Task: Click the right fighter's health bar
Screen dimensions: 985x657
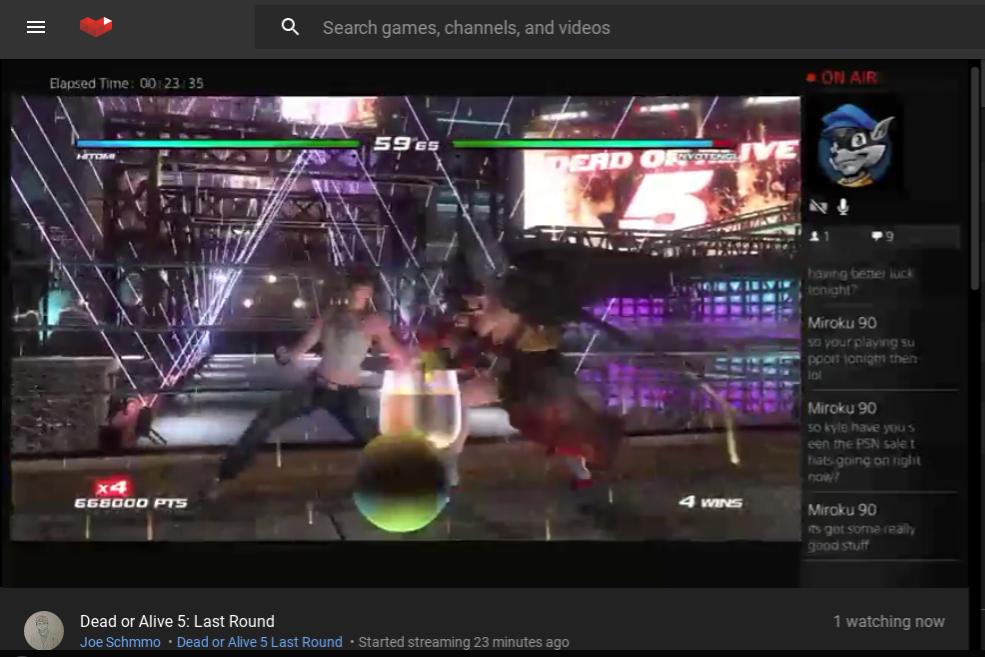Action: click(x=594, y=144)
